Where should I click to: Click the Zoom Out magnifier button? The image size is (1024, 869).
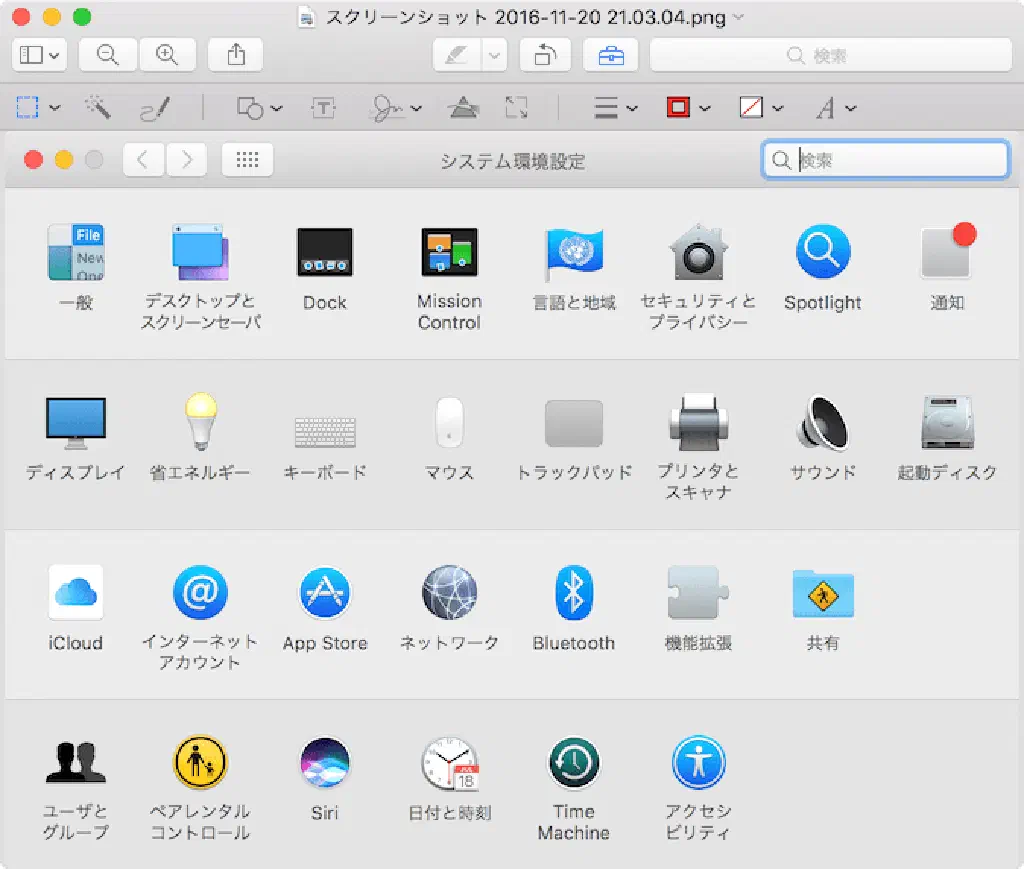107,56
